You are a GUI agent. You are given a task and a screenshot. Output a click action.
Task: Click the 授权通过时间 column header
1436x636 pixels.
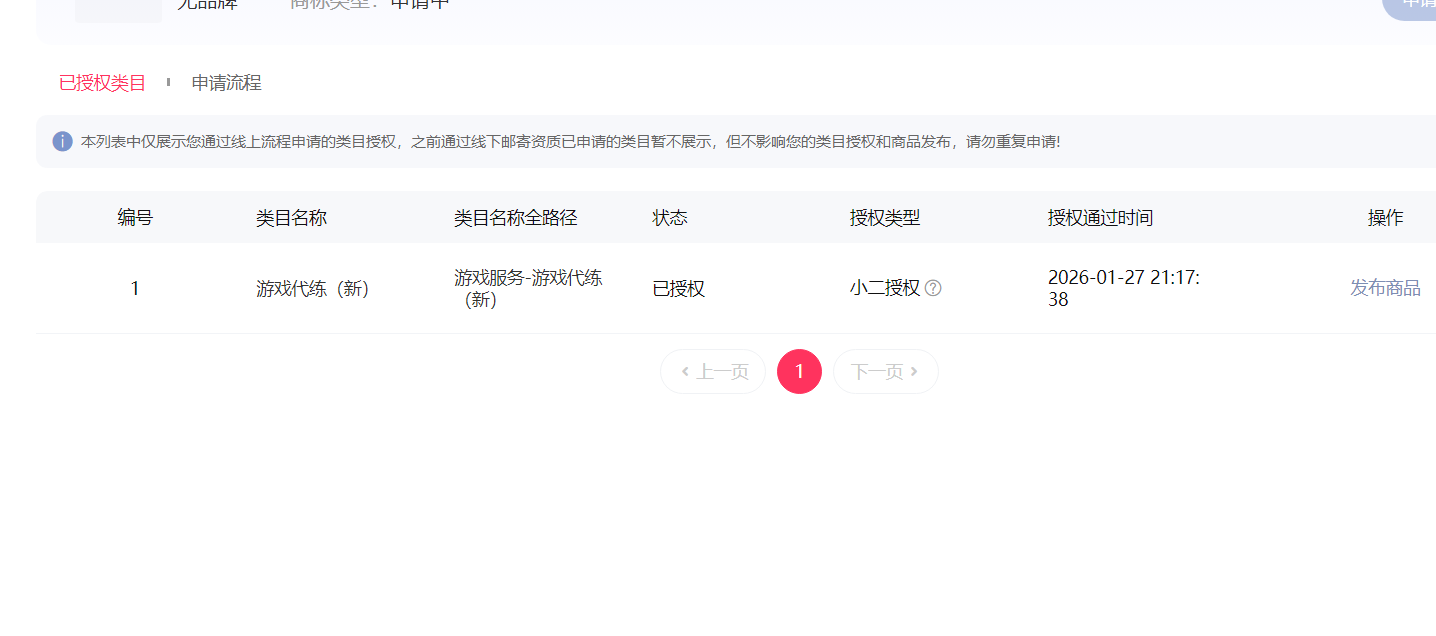click(x=1100, y=218)
